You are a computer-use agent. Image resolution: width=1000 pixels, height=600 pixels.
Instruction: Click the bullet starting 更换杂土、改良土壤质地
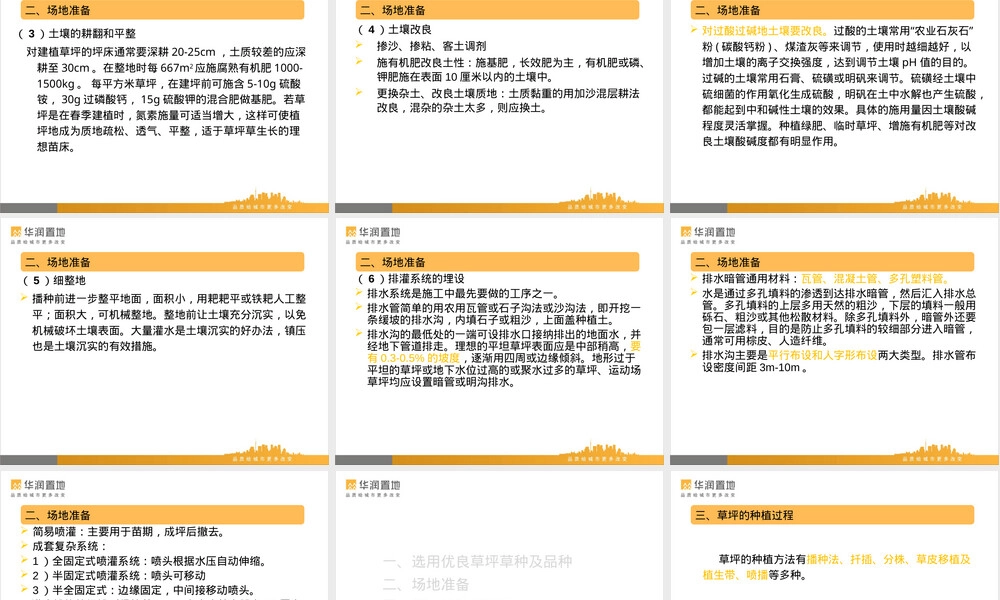pyautogui.click(x=508, y=101)
